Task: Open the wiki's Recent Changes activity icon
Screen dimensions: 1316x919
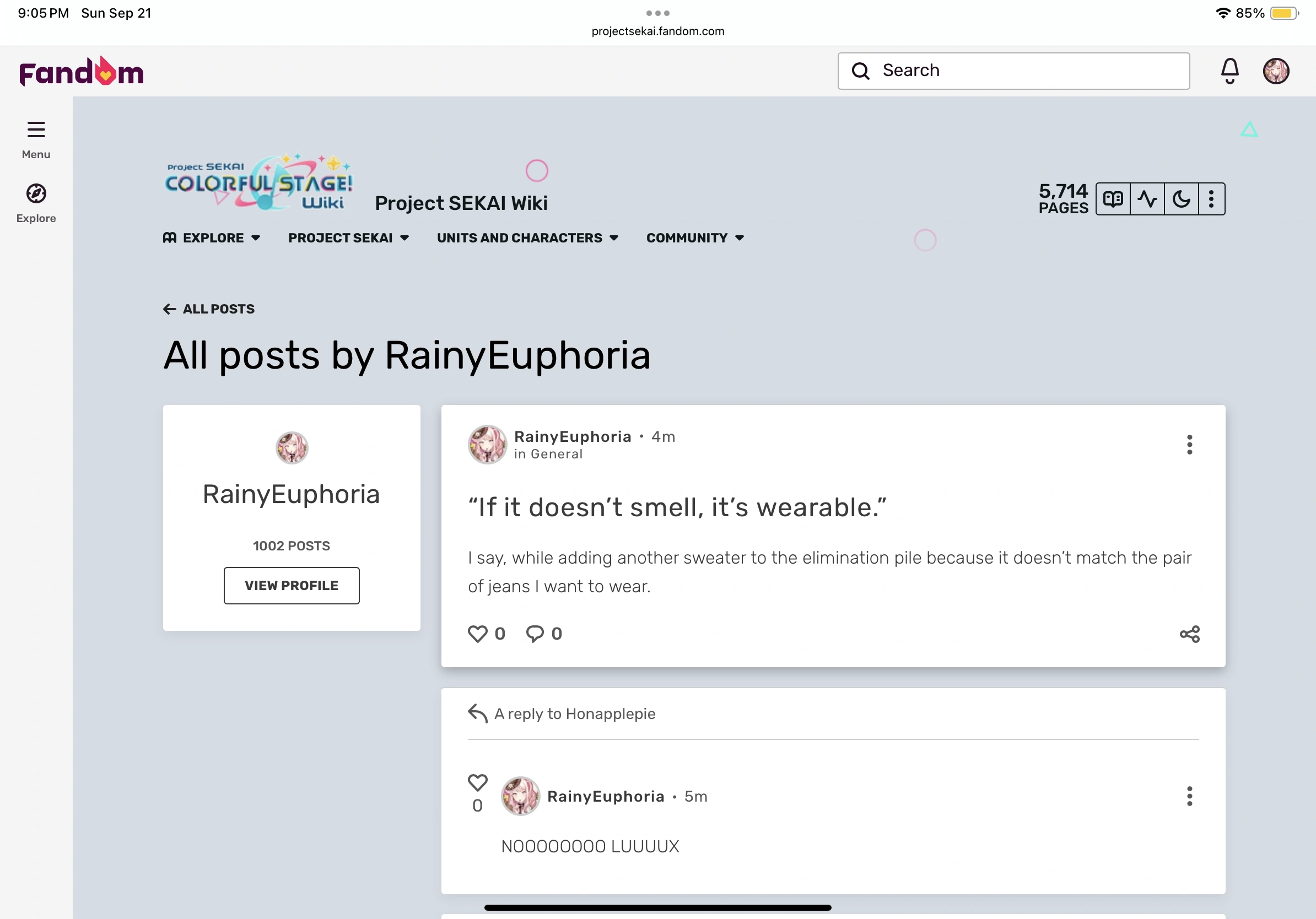Action: point(1147,199)
